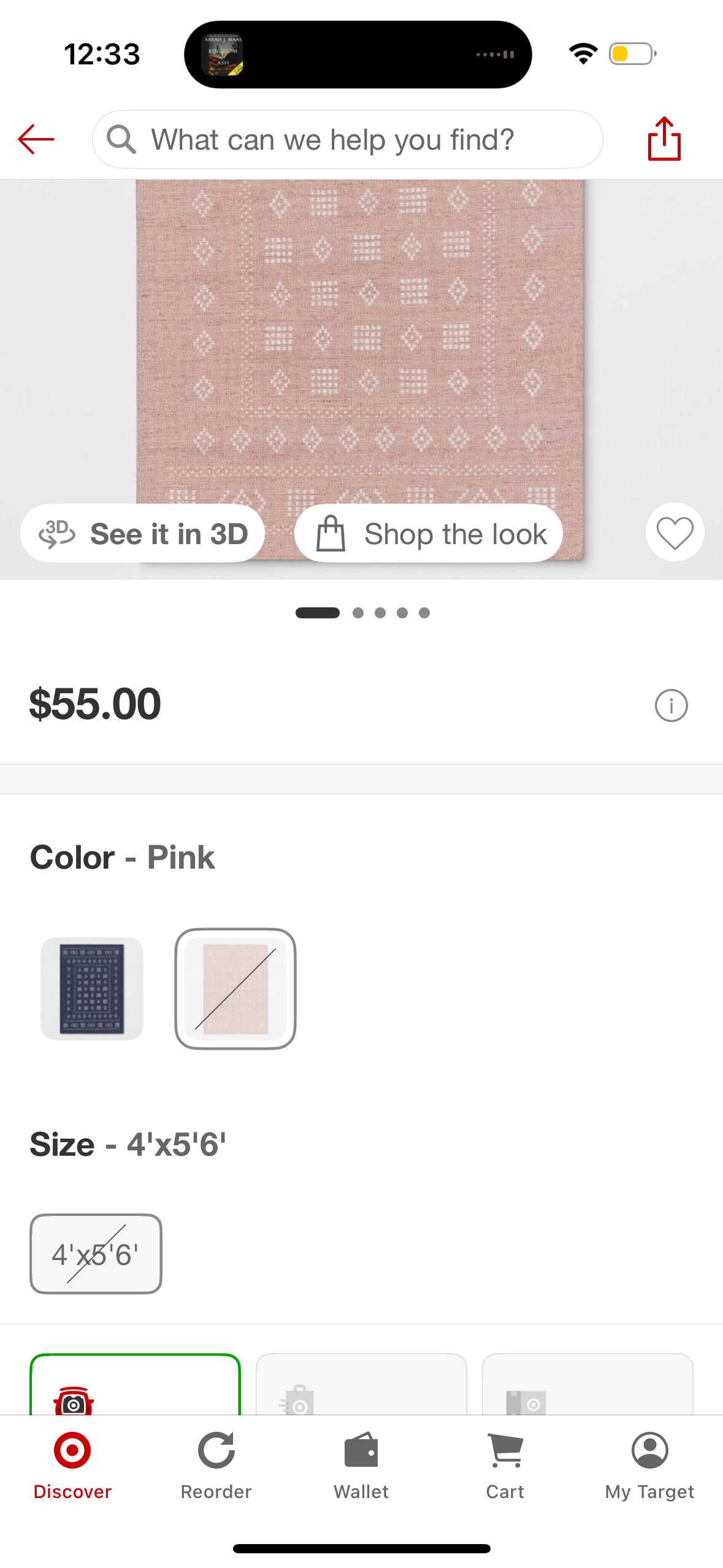Select the green-outlined fulfillment option card
The image size is (723, 1568).
pos(135,1385)
